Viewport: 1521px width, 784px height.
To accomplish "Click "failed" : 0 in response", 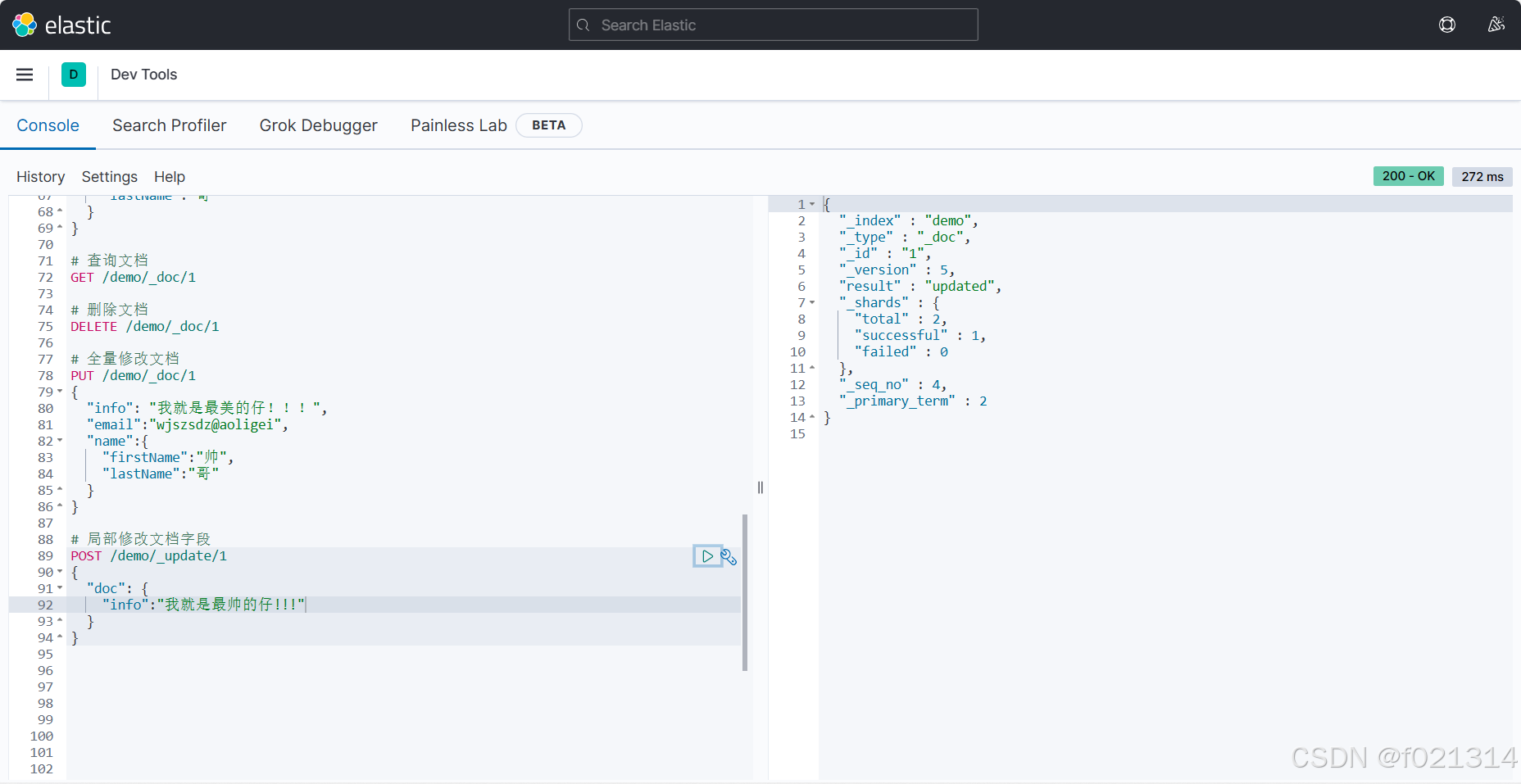I will click(901, 351).
